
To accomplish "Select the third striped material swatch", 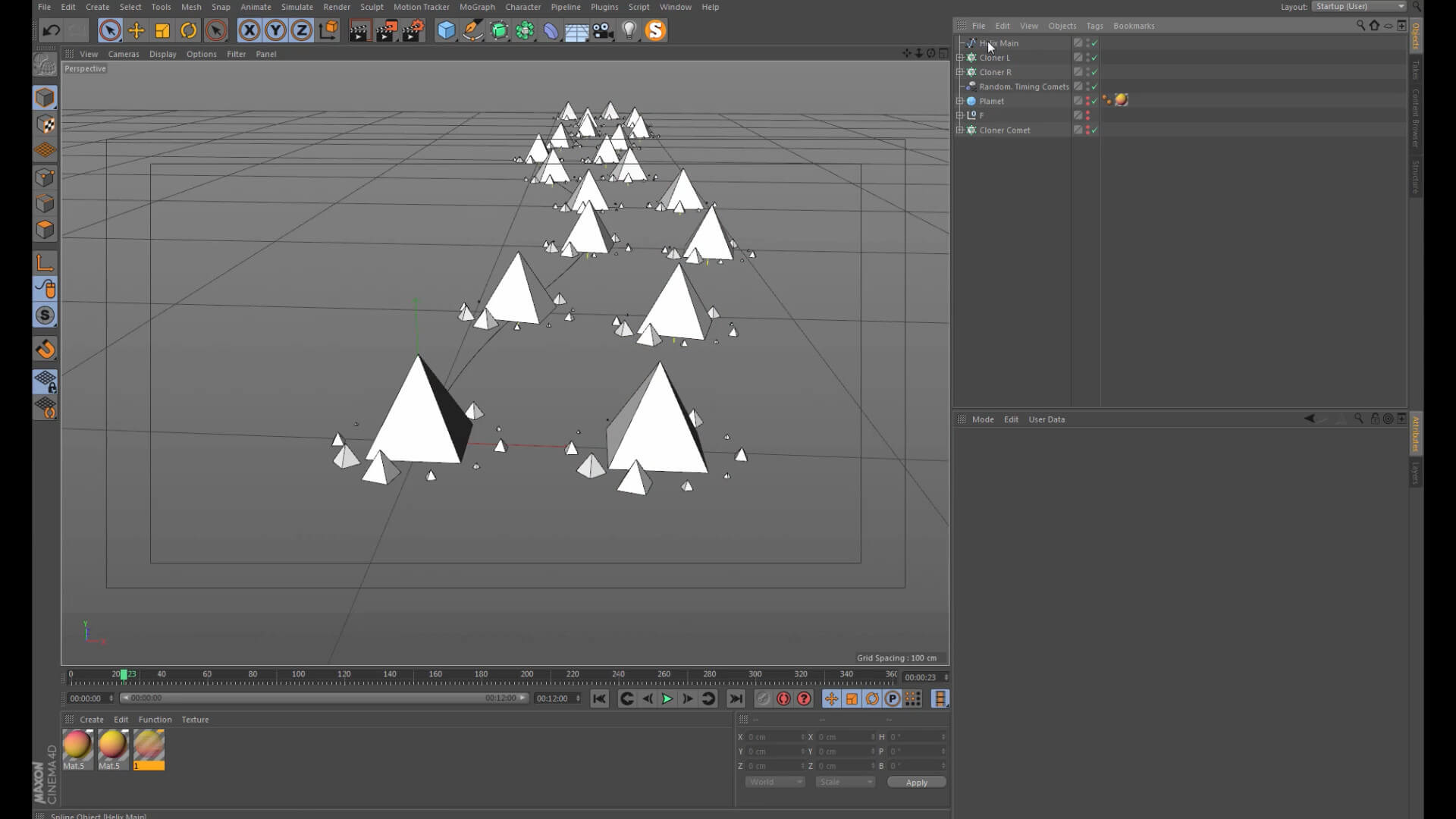I will (149, 746).
